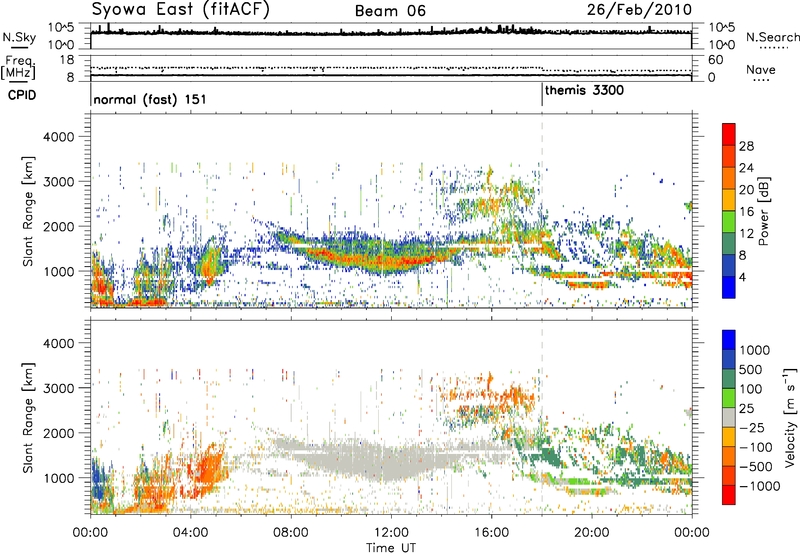Viewport: 800px width, 554px height.
Task: Click the 'Freq. [MHz]' axis label
Action: [x=20, y=68]
